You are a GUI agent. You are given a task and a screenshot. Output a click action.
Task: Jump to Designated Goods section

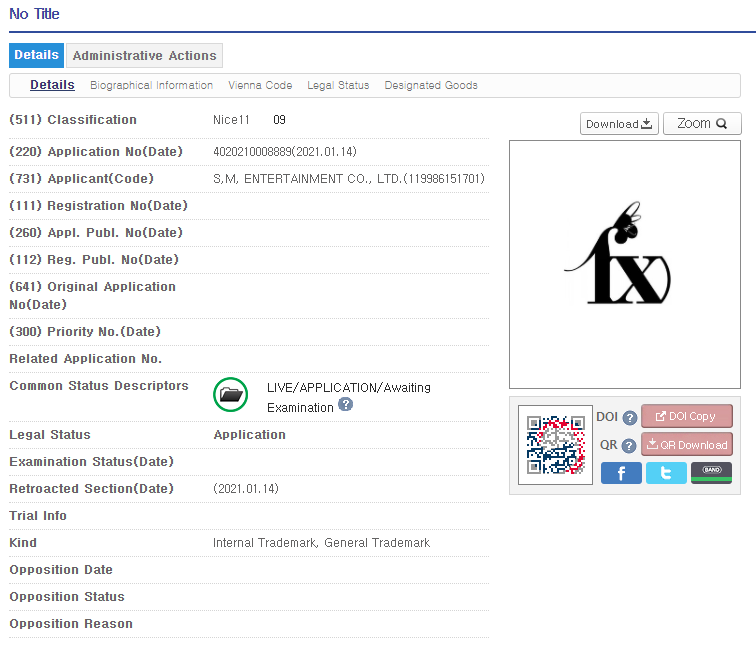click(x=431, y=85)
